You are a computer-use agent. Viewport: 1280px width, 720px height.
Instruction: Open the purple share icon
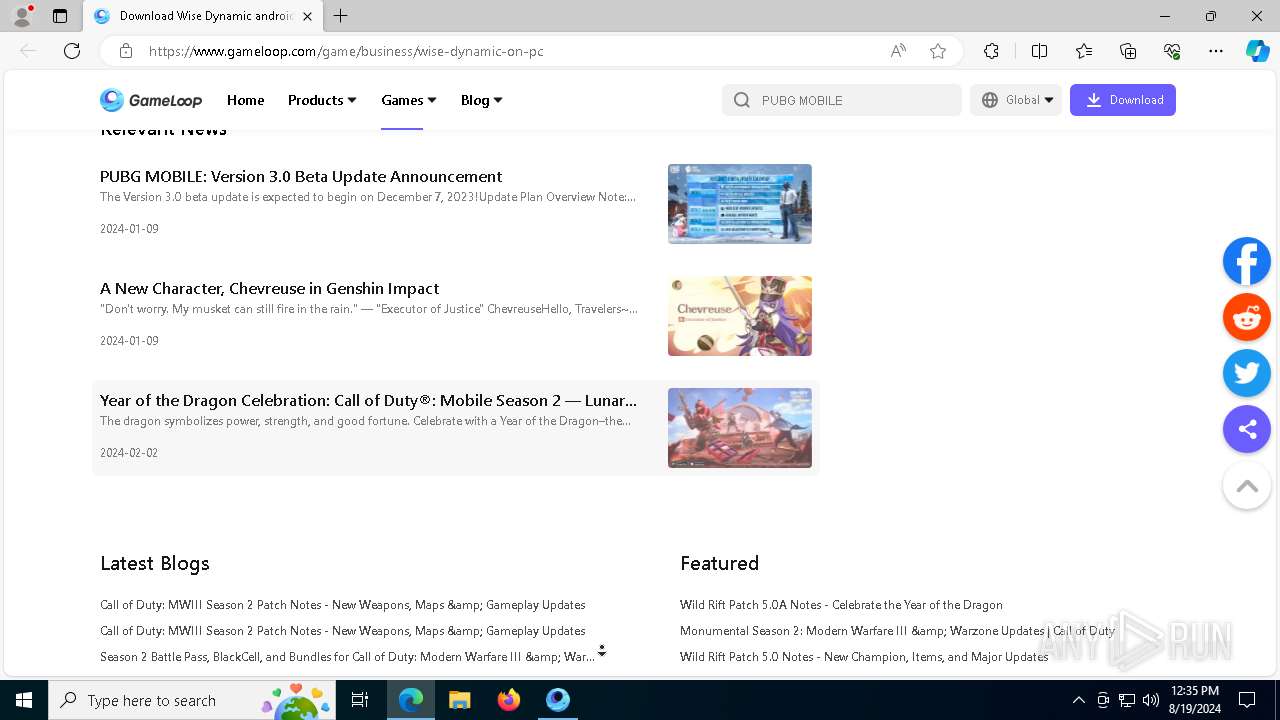tap(1247, 429)
